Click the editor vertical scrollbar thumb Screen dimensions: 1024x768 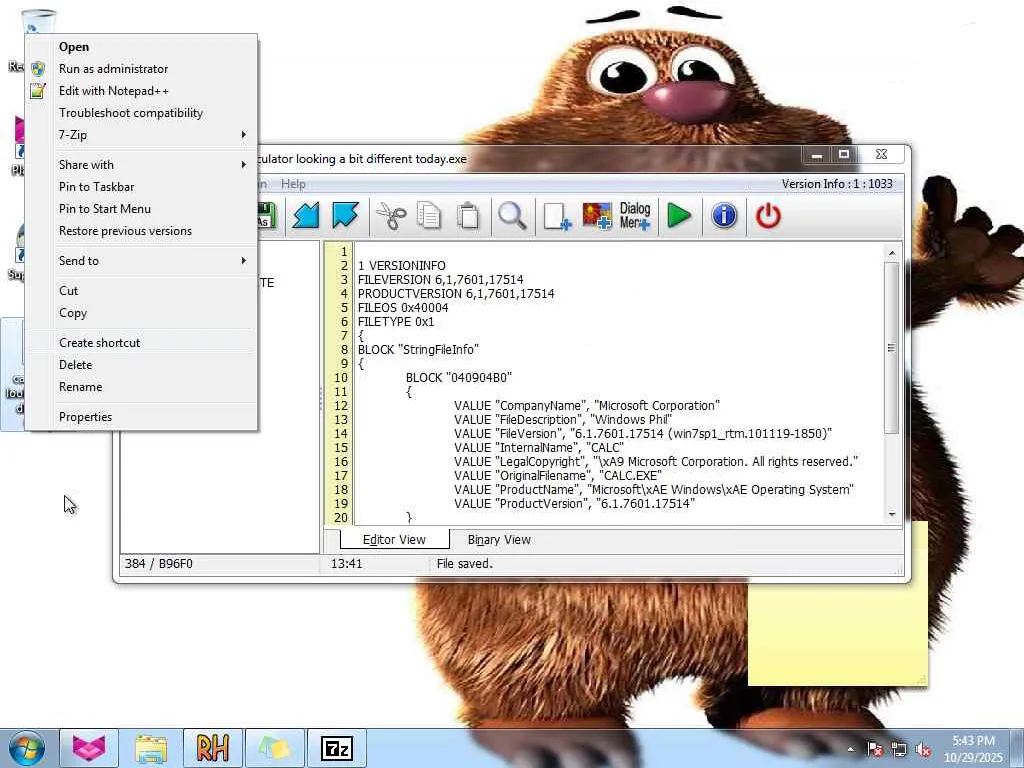[892, 347]
